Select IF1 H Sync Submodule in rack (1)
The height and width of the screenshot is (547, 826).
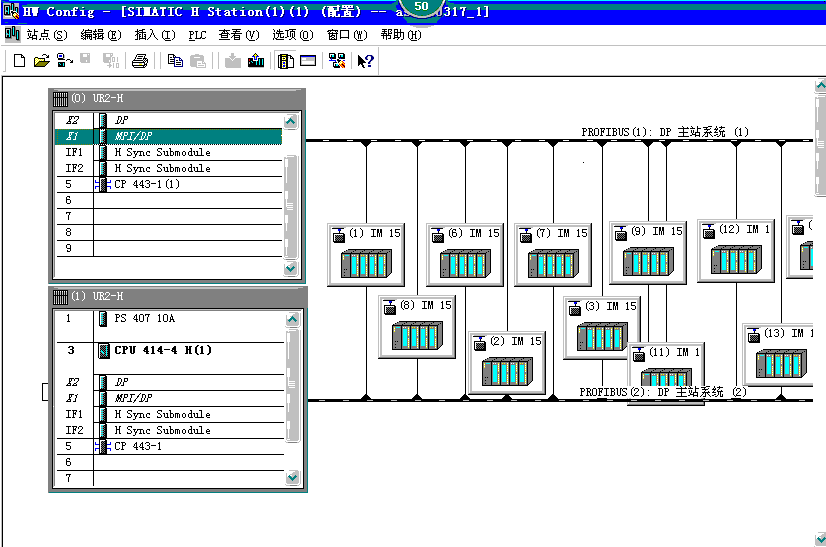tap(170, 414)
